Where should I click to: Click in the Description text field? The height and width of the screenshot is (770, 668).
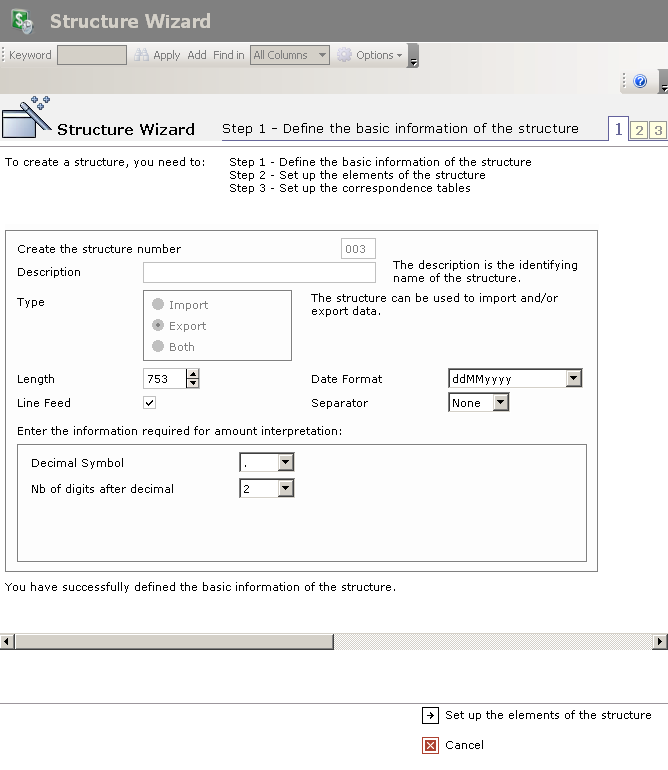(259, 273)
